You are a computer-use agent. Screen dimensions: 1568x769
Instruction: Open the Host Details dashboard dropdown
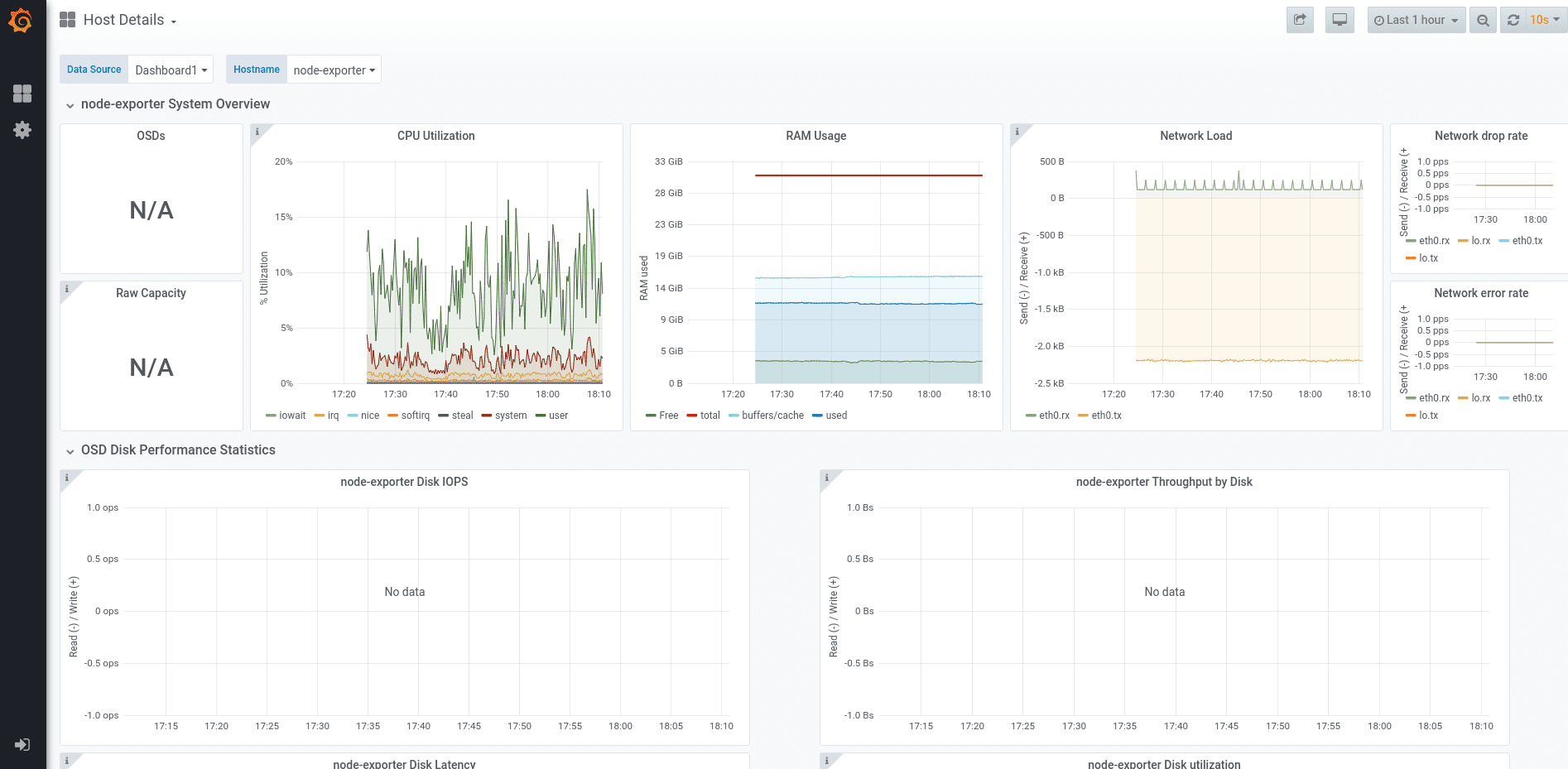tap(123, 19)
